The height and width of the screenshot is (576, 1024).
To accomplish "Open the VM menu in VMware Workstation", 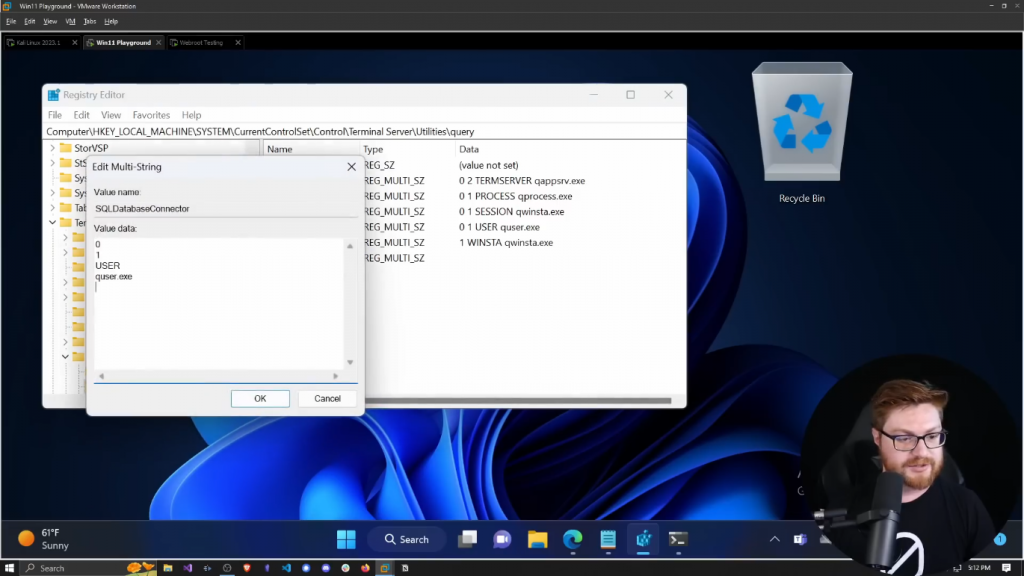I will [70, 21].
